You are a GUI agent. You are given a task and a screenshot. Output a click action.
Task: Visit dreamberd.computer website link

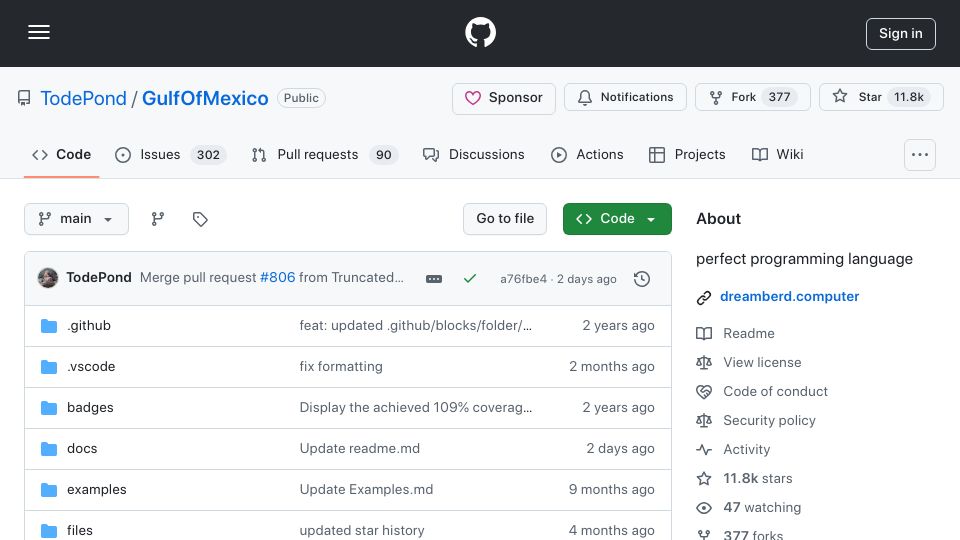(789, 296)
